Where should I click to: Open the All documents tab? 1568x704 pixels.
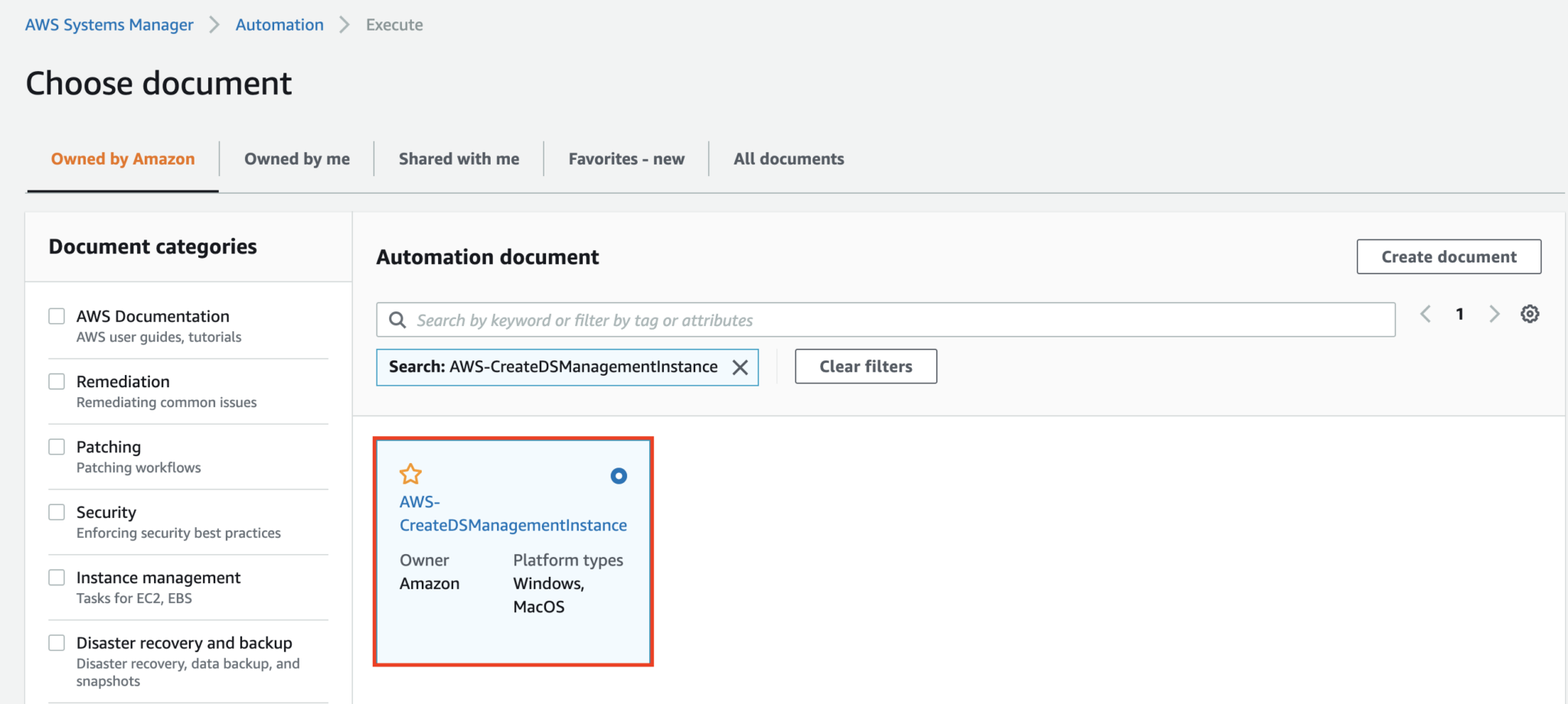pyautogui.click(x=789, y=158)
